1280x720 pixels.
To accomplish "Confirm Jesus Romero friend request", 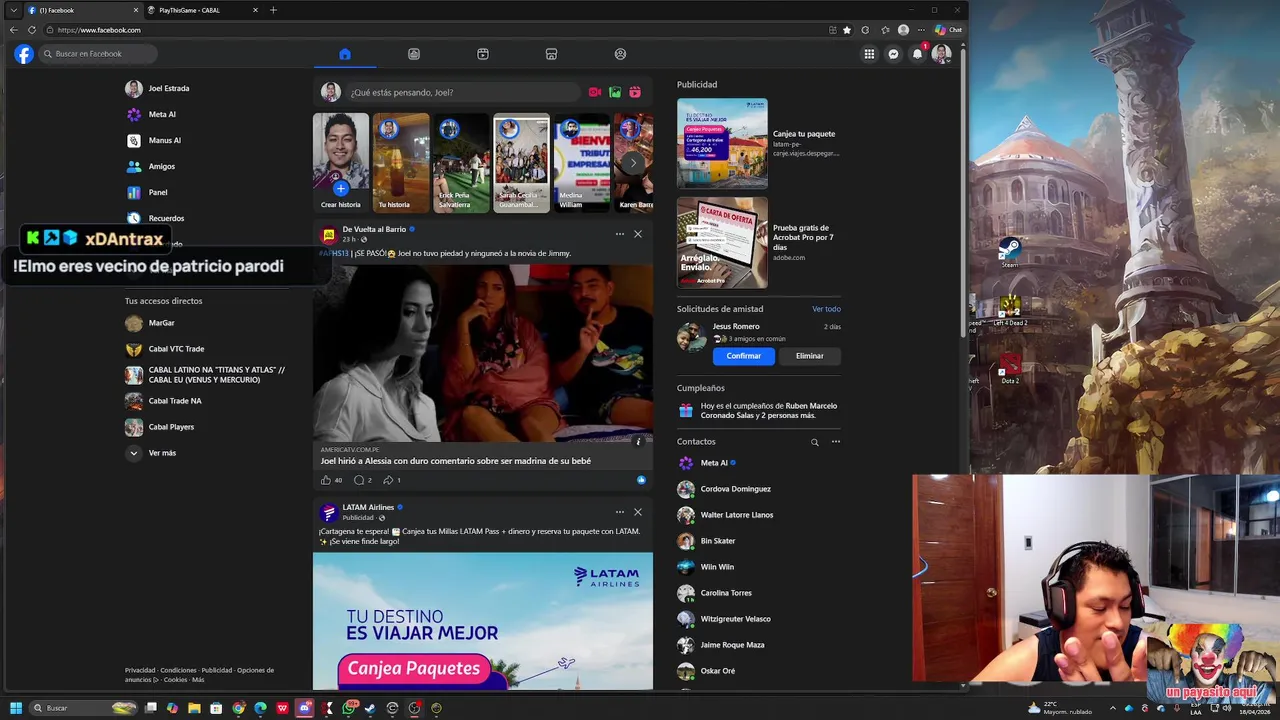I will 743,356.
